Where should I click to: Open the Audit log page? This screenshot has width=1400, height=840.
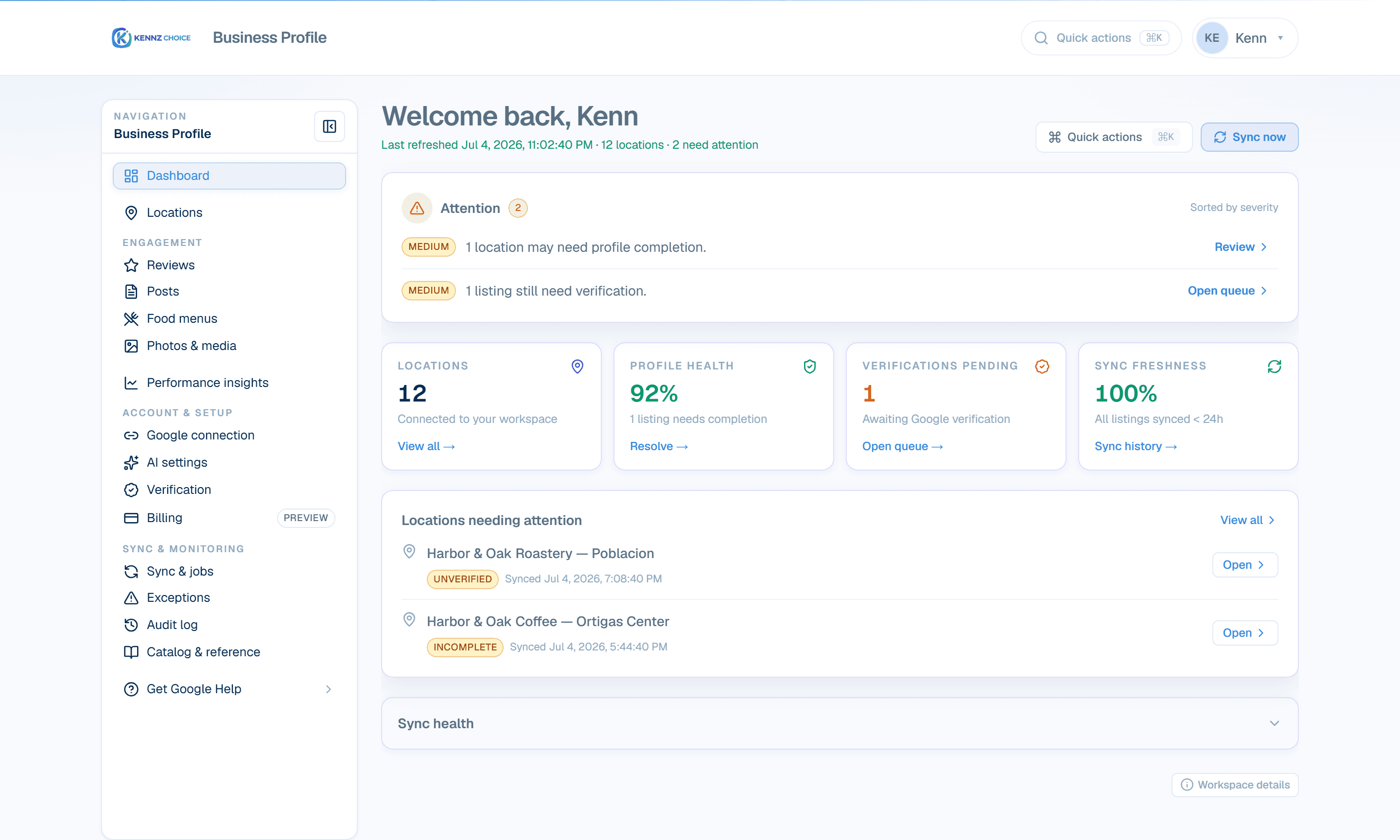[229, 625]
